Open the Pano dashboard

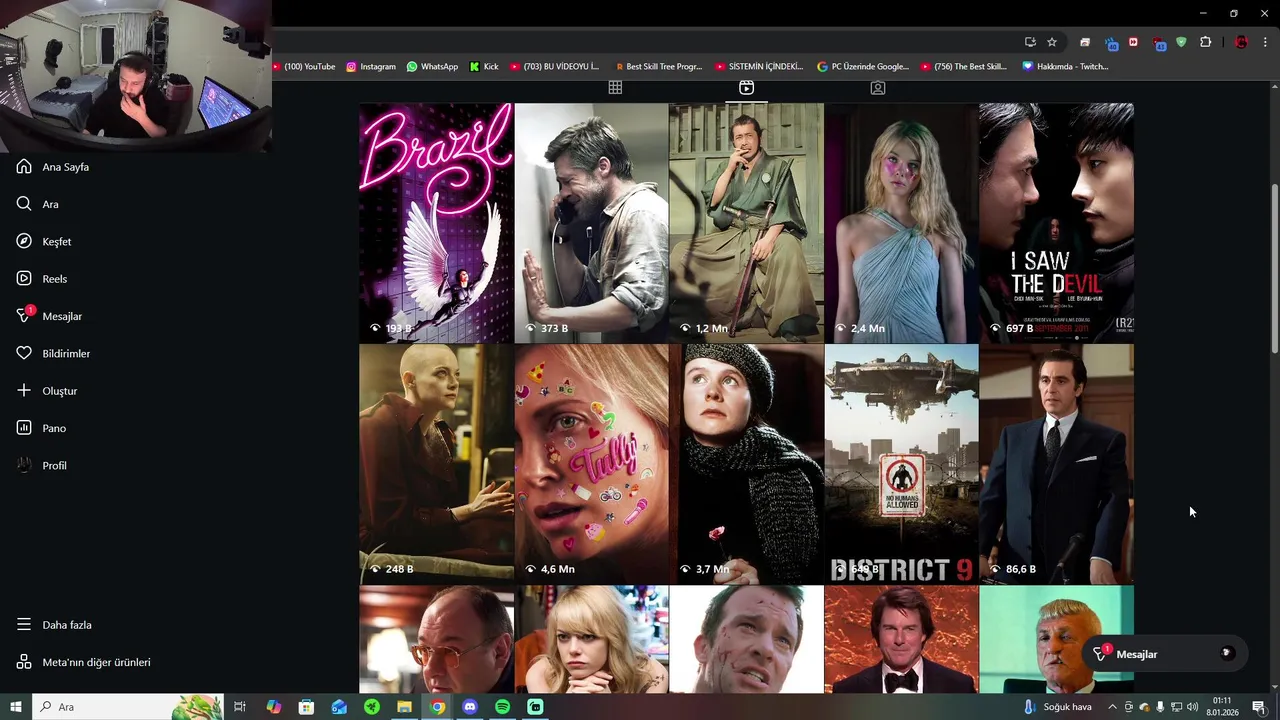41,428
